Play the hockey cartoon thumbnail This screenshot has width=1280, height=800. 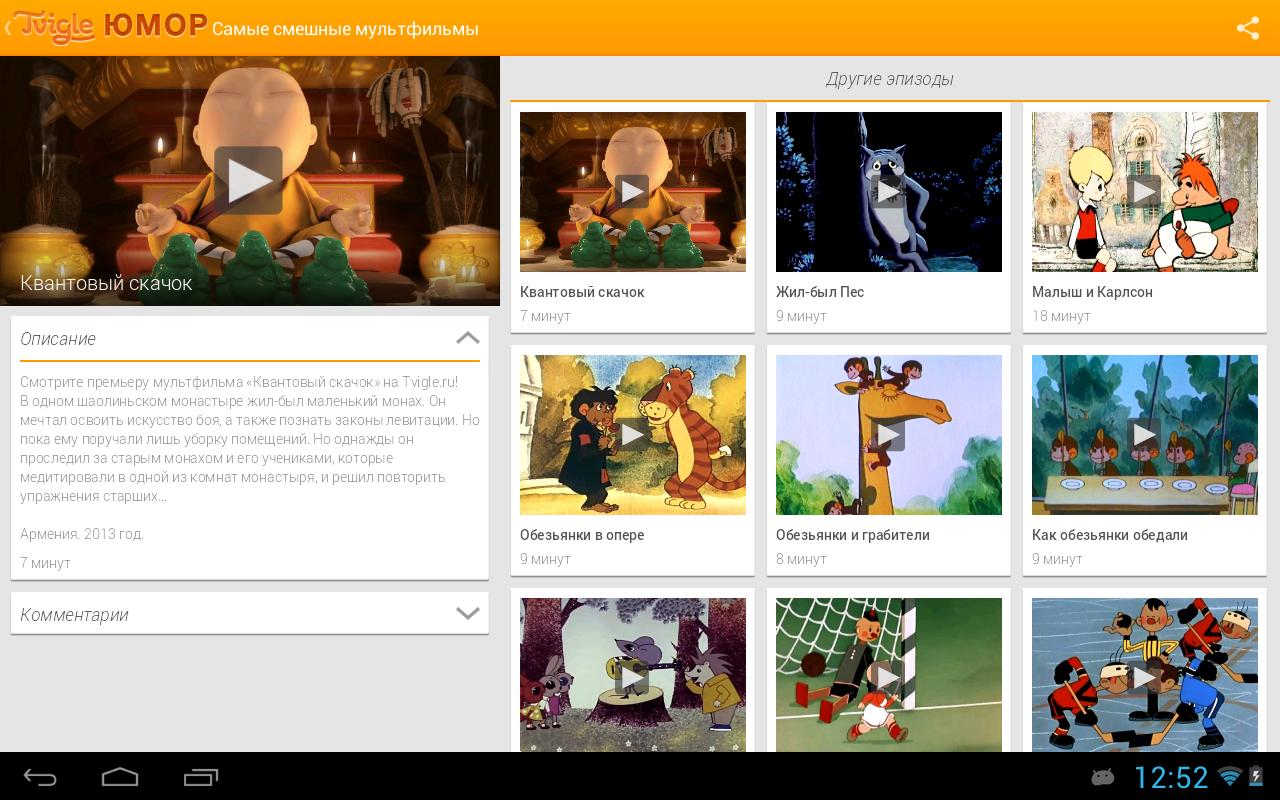1145,675
